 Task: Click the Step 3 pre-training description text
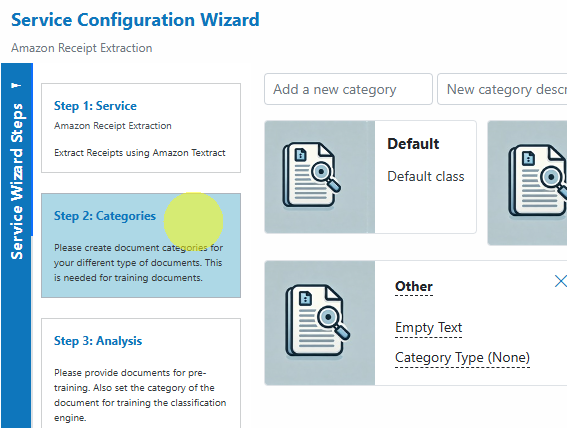[140, 395]
